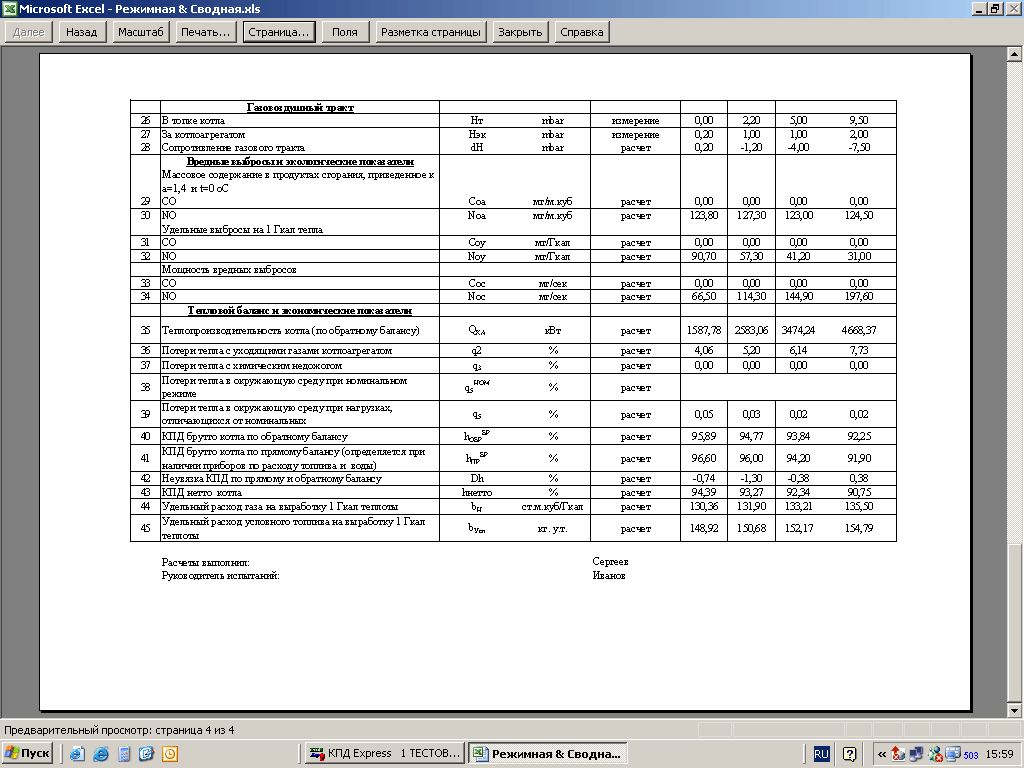Screen dimensions: 1024x768
Task: Toggle zoom with Масштаб button
Action: click(140, 32)
